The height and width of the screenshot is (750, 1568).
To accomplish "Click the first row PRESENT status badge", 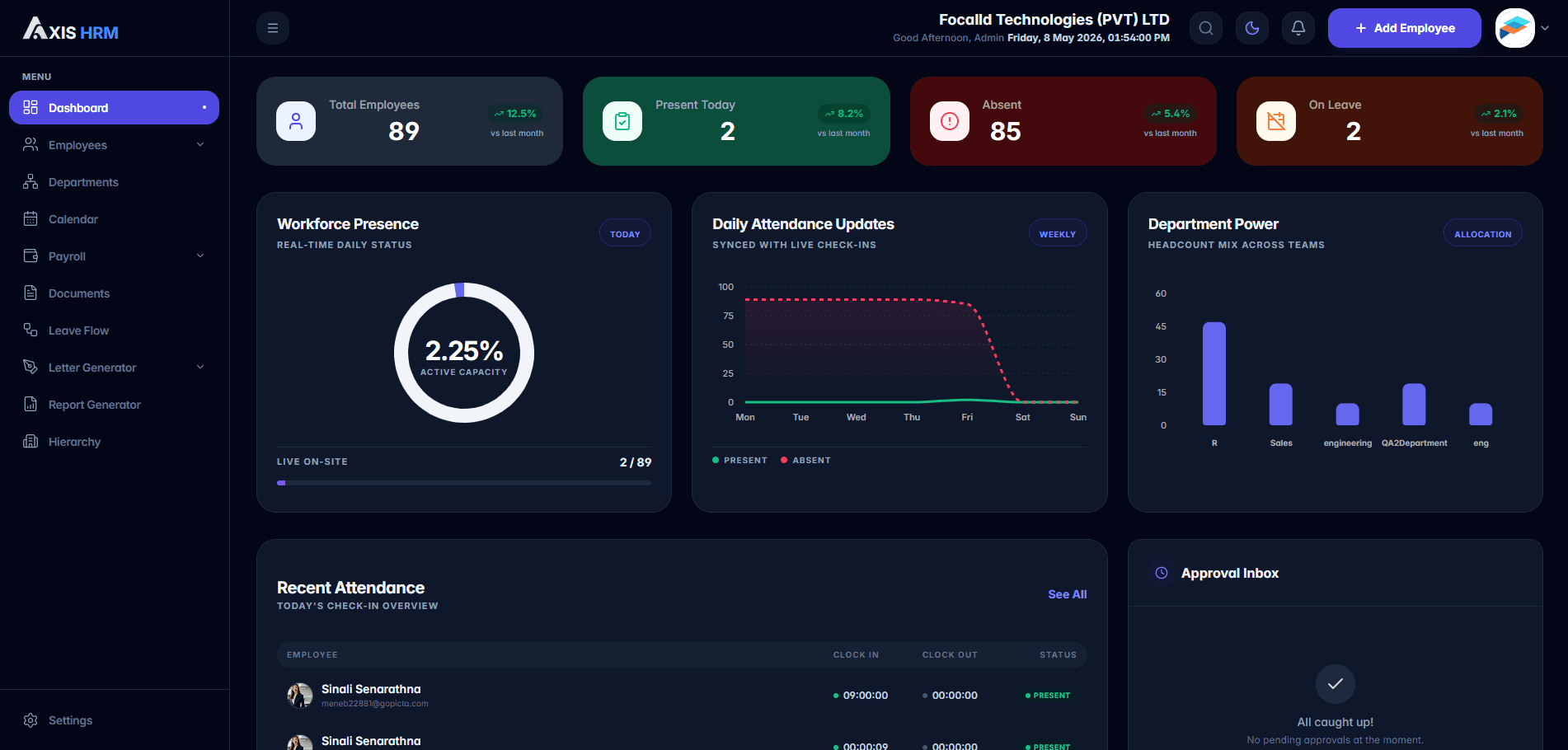I will click(1048, 696).
